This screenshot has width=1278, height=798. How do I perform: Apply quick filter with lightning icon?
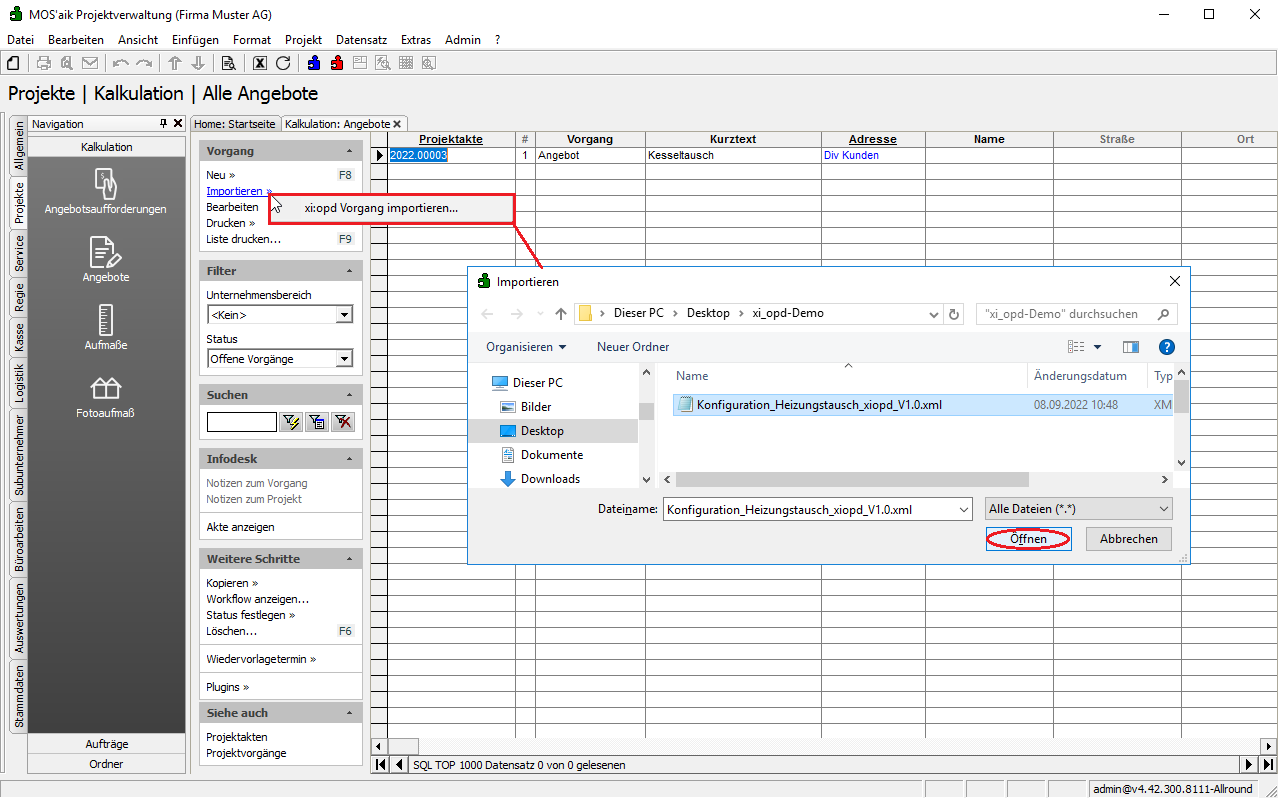pyautogui.click(x=291, y=422)
